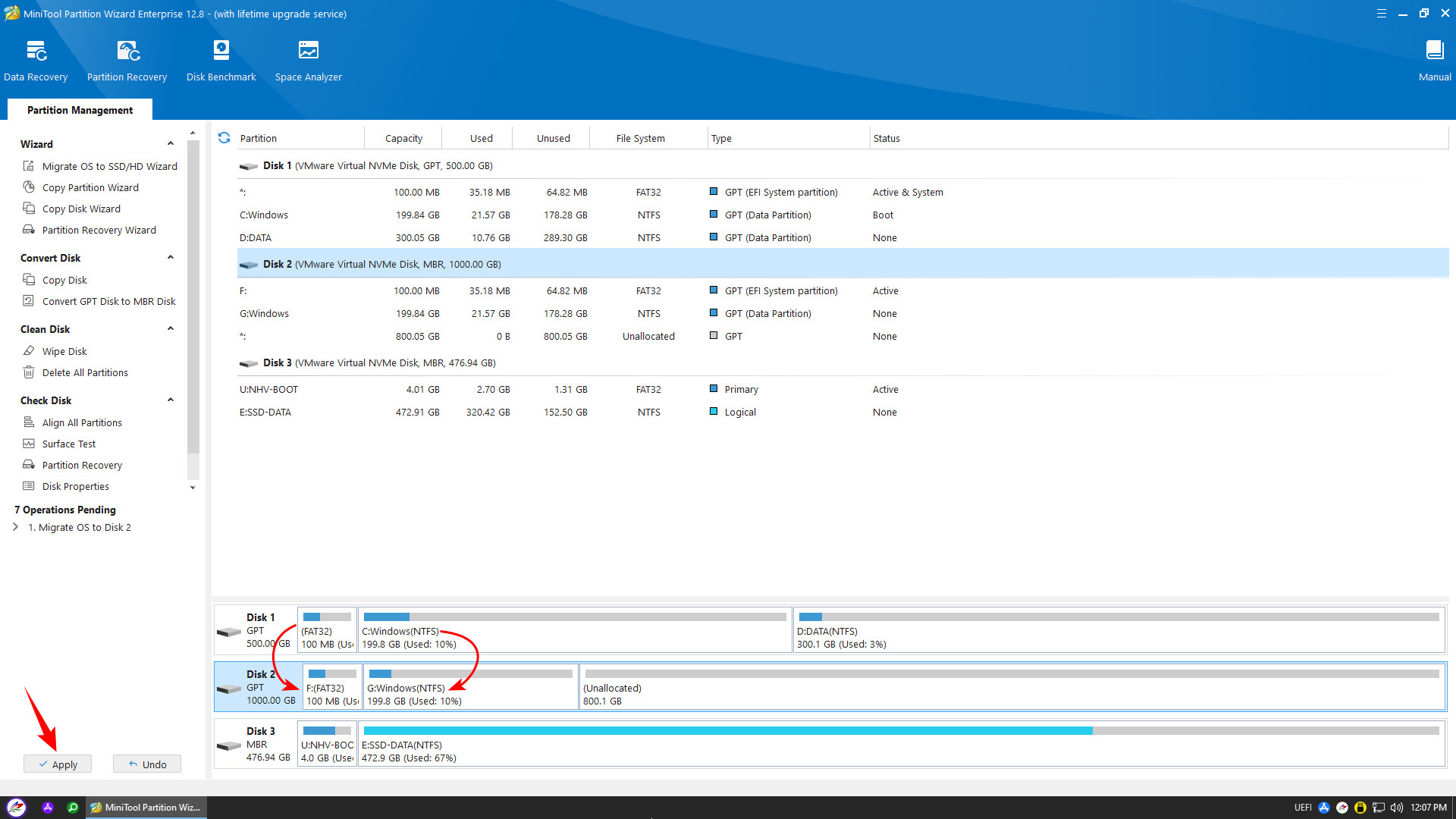
Task: Refresh the partition list icon
Action: pos(224,138)
